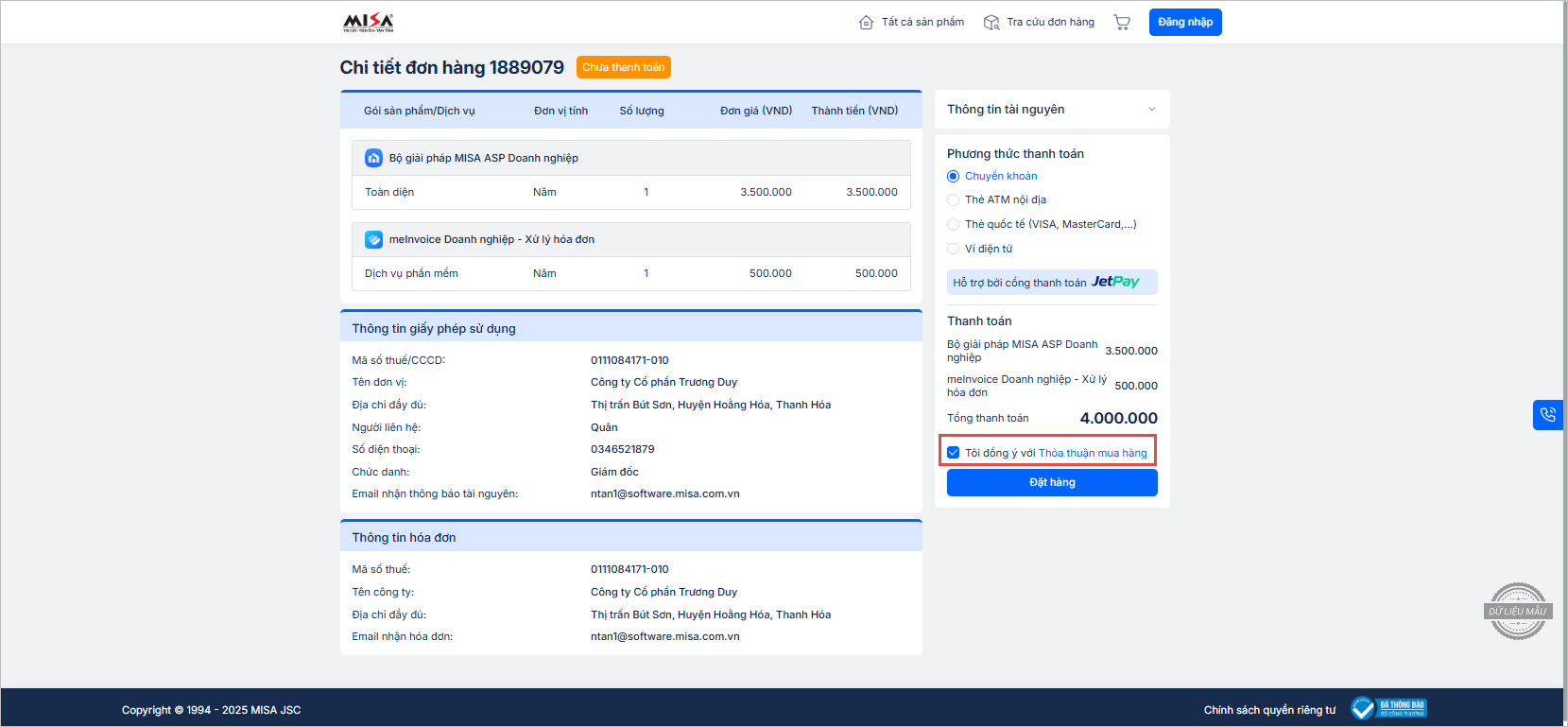The height and width of the screenshot is (727, 1568).
Task: Click the Thành tiền (VND) column header
Action: pos(854,111)
